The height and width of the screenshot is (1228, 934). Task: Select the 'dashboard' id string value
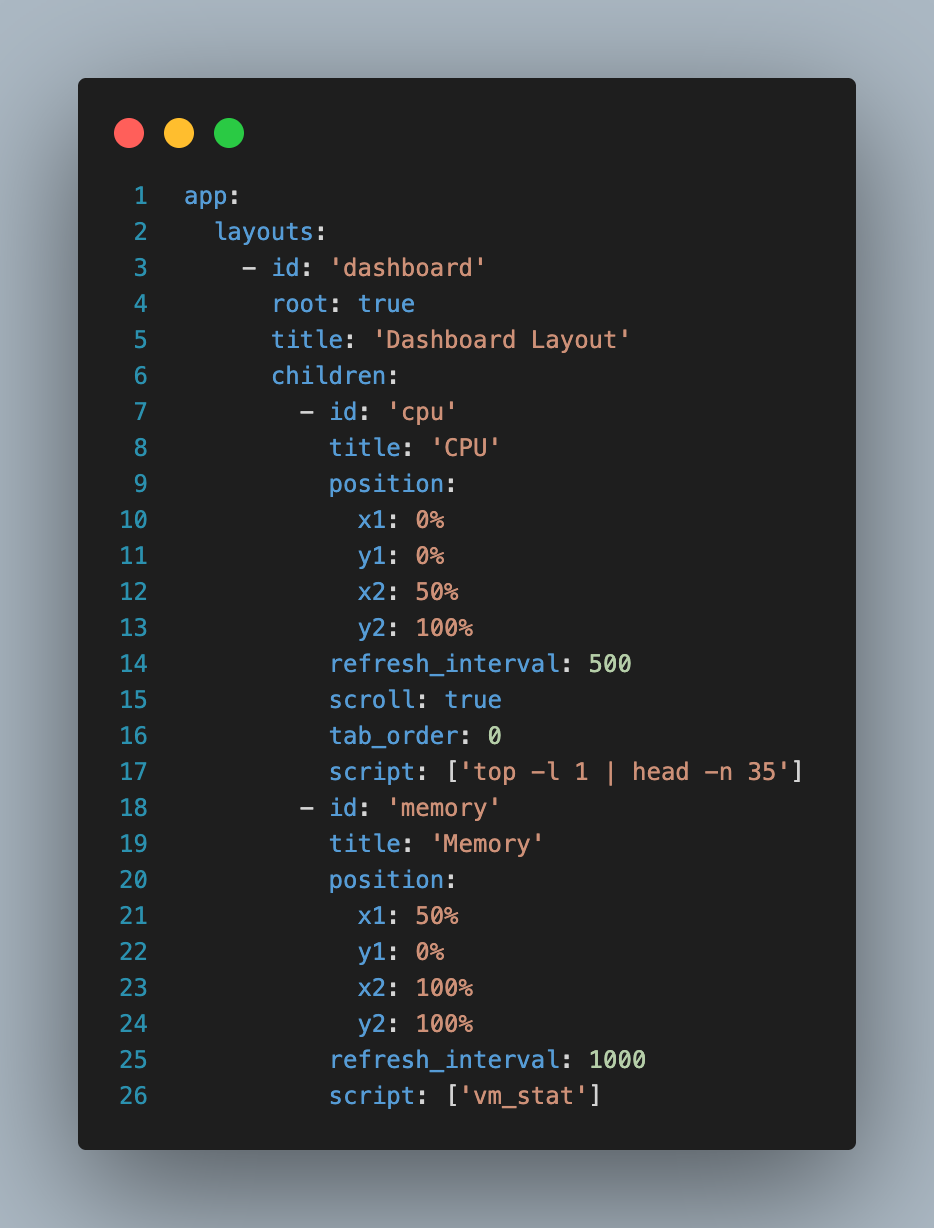(408, 268)
